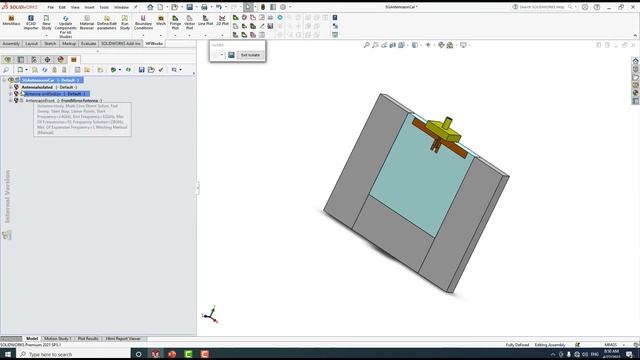Open the PowerPoint icon on taskbar
This screenshot has height=360, width=640.
(x=172, y=354)
